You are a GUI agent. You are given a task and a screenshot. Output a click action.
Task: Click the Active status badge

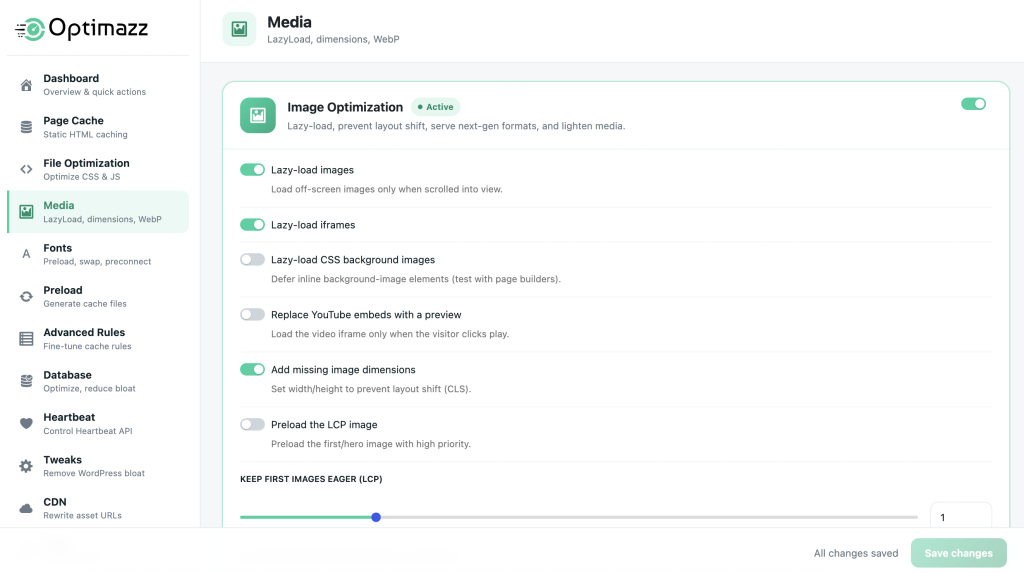(x=436, y=106)
